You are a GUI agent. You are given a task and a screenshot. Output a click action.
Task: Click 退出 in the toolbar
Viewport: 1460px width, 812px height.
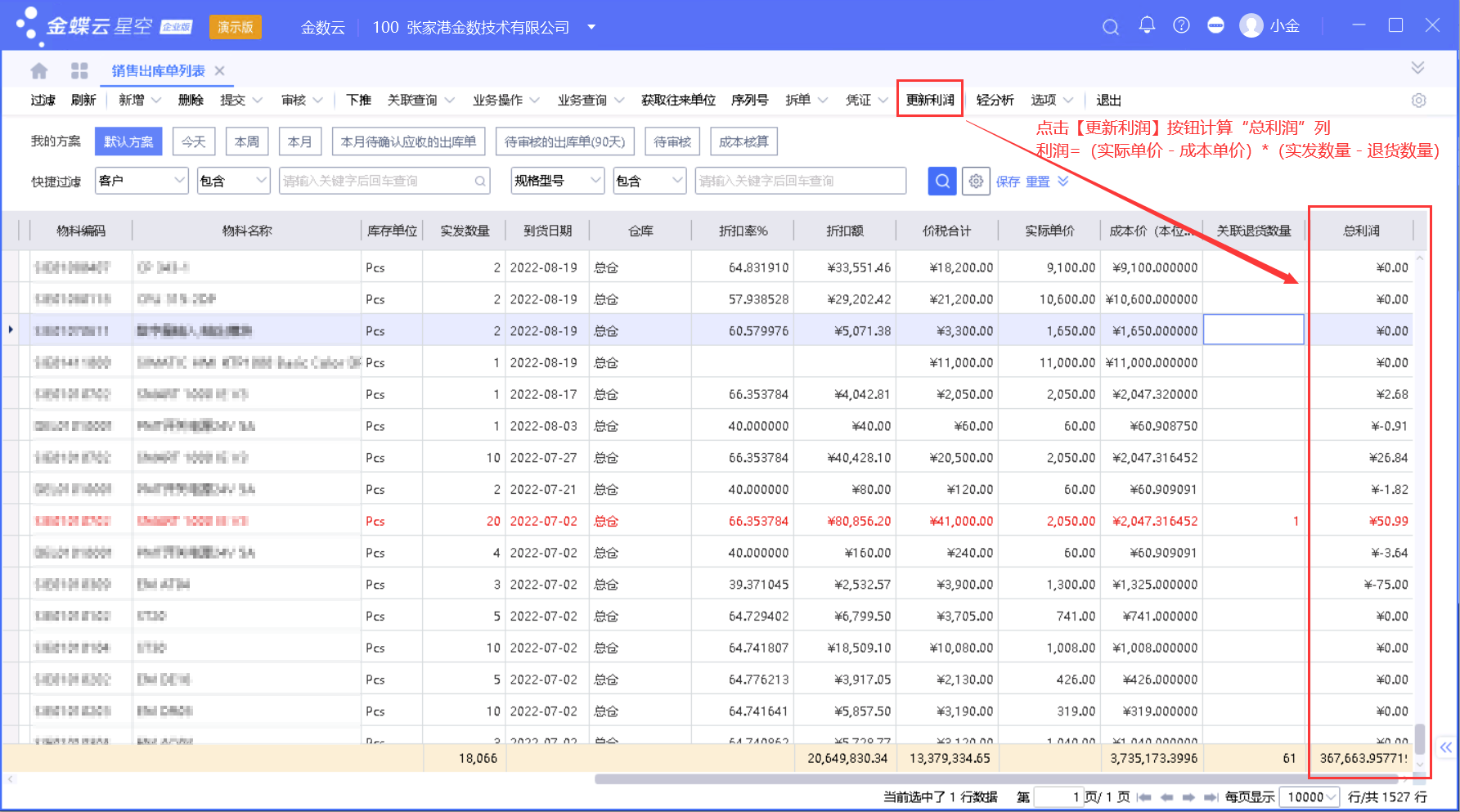tap(1108, 100)
